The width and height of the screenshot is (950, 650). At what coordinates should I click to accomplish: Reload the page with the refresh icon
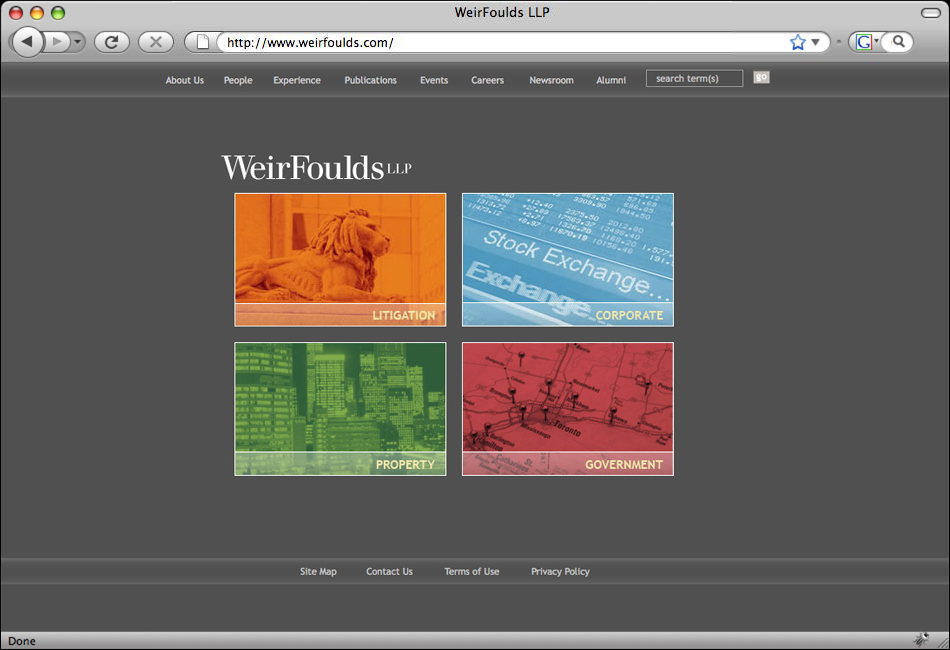point(111,42)
